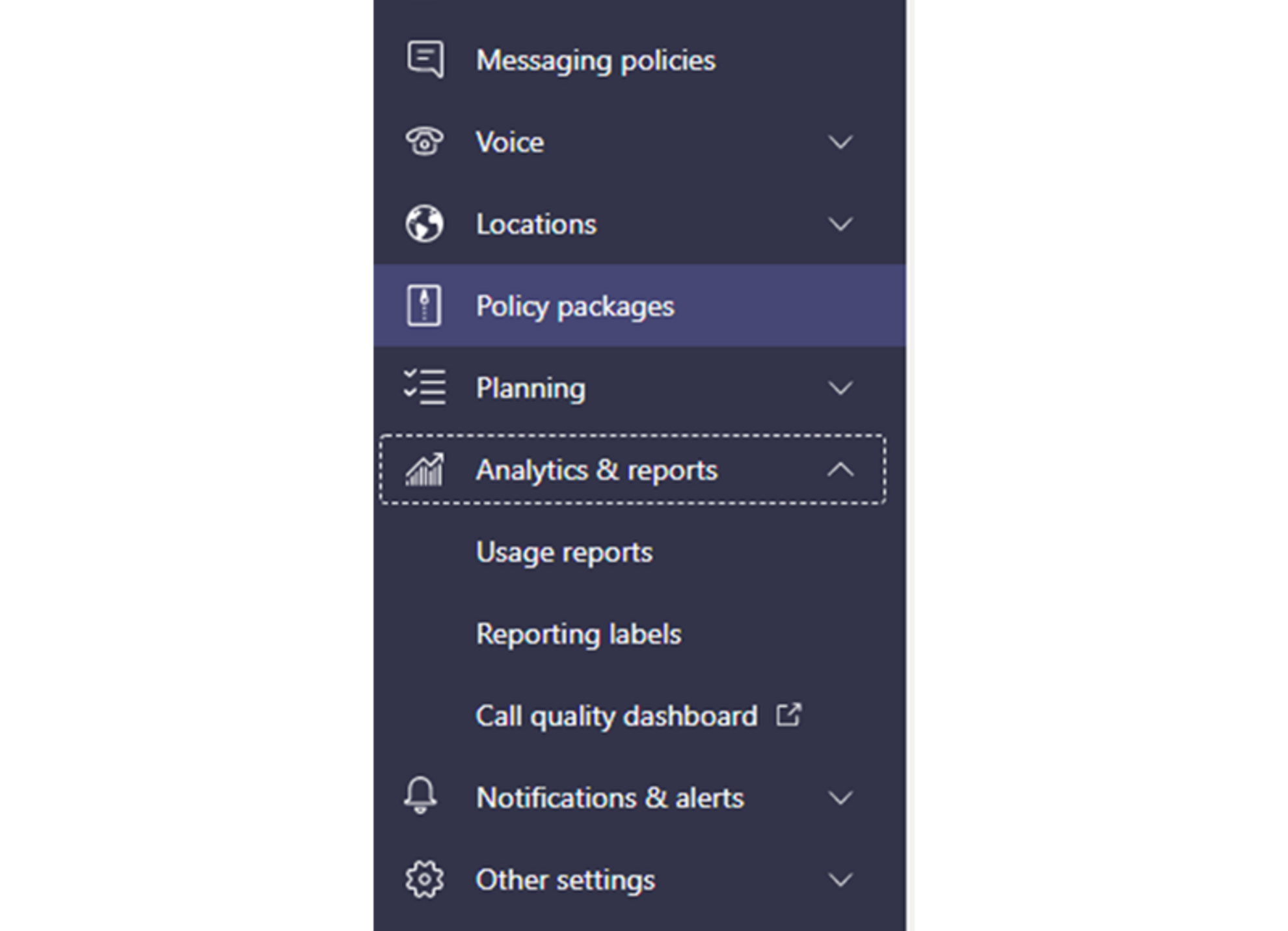Viewport: 1288px width, 931px height.
Task: Select Policy packages menu item
Action: pyautogui.click(x=575, y=306)
